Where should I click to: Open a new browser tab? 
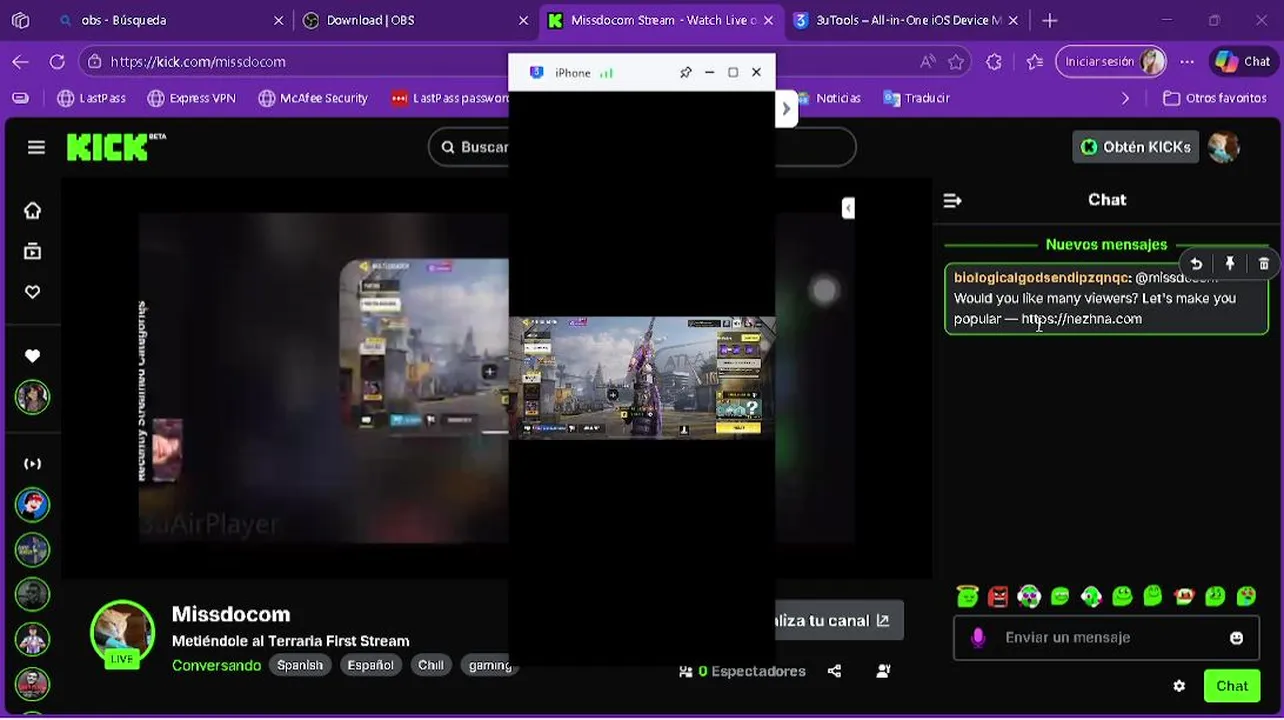1049,20
